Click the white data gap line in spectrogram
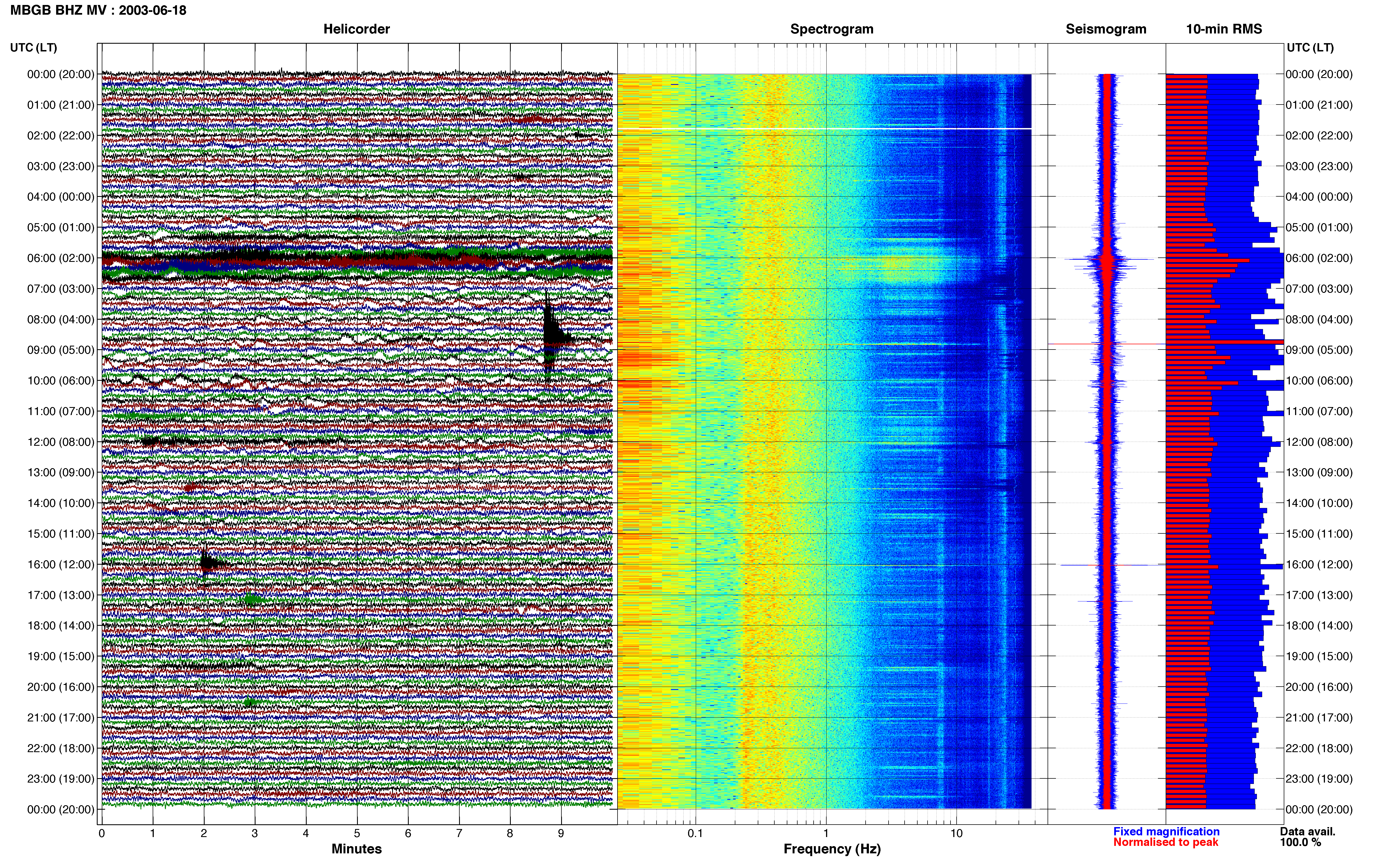 coord(824,129)
